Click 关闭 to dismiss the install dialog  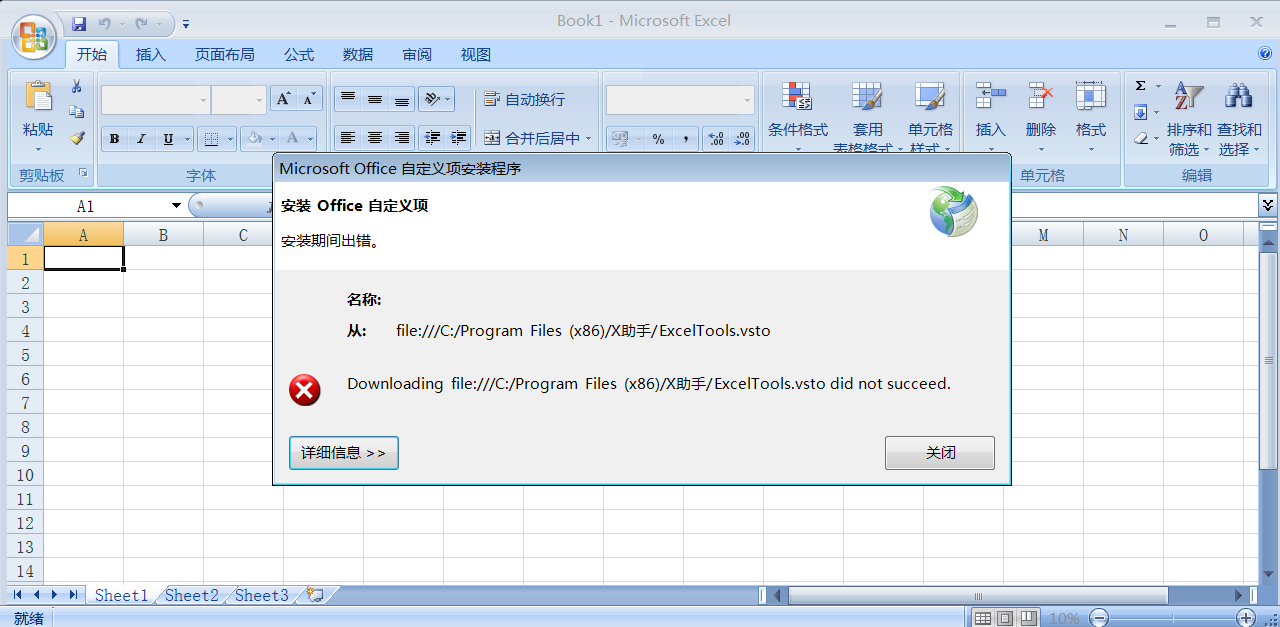pos(940,453)
